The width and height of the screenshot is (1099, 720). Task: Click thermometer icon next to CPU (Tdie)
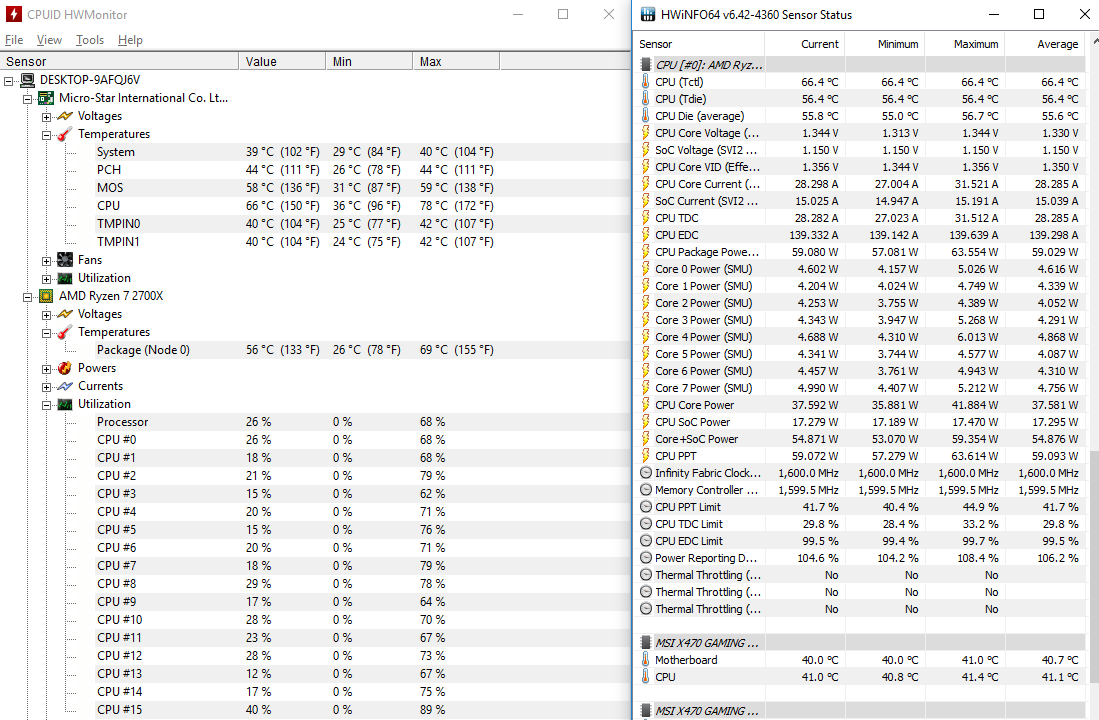[x=646, y=99]
